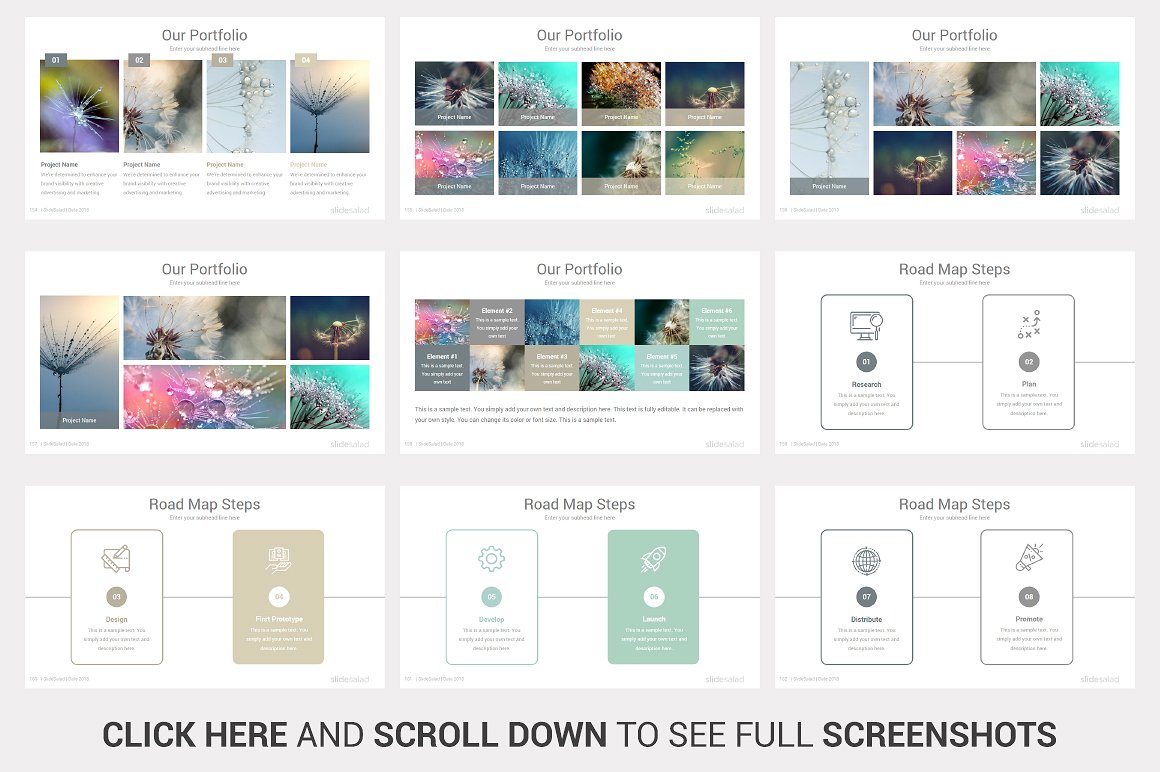This screenshot has width=1160, height=772.
Task: Select the Design pencil and ruler icon
Action: 116,559
